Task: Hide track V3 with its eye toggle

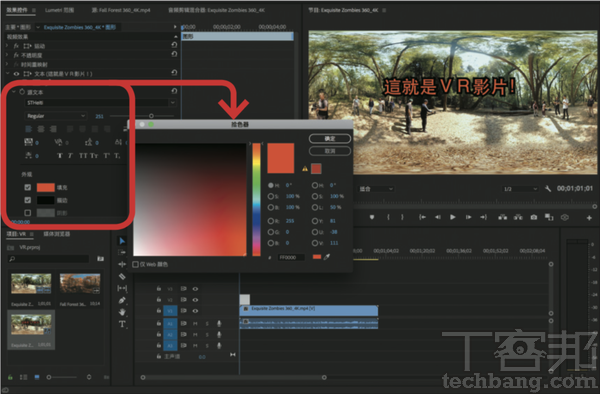Action: (195, 289)
